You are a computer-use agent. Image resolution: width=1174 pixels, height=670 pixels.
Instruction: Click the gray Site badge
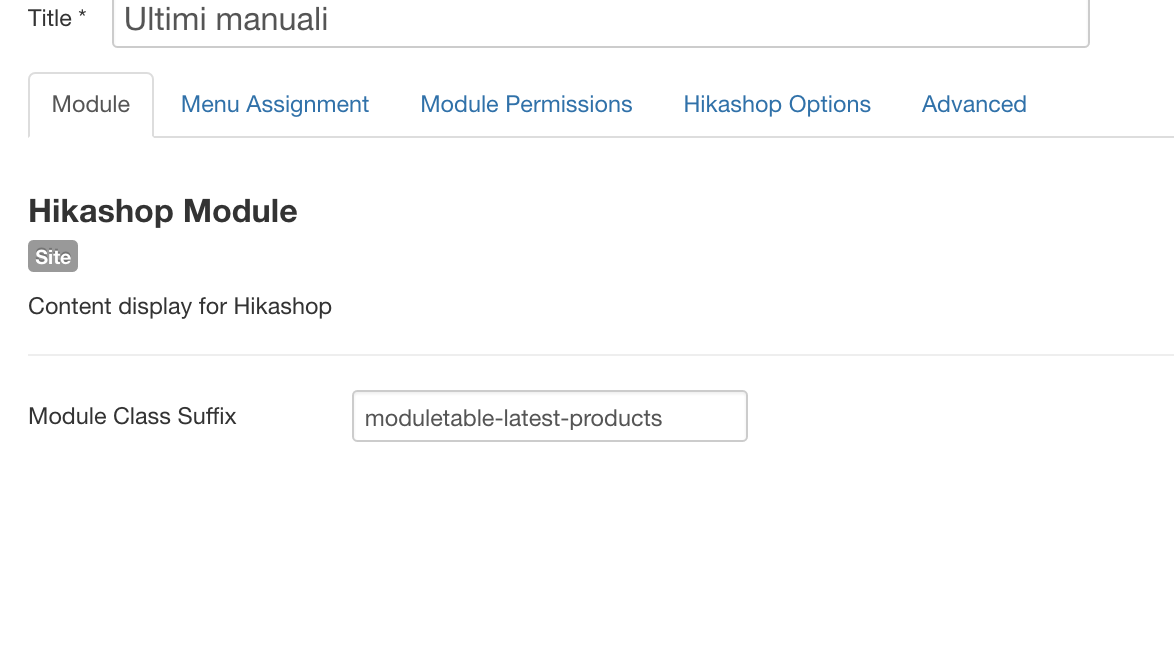53,257
